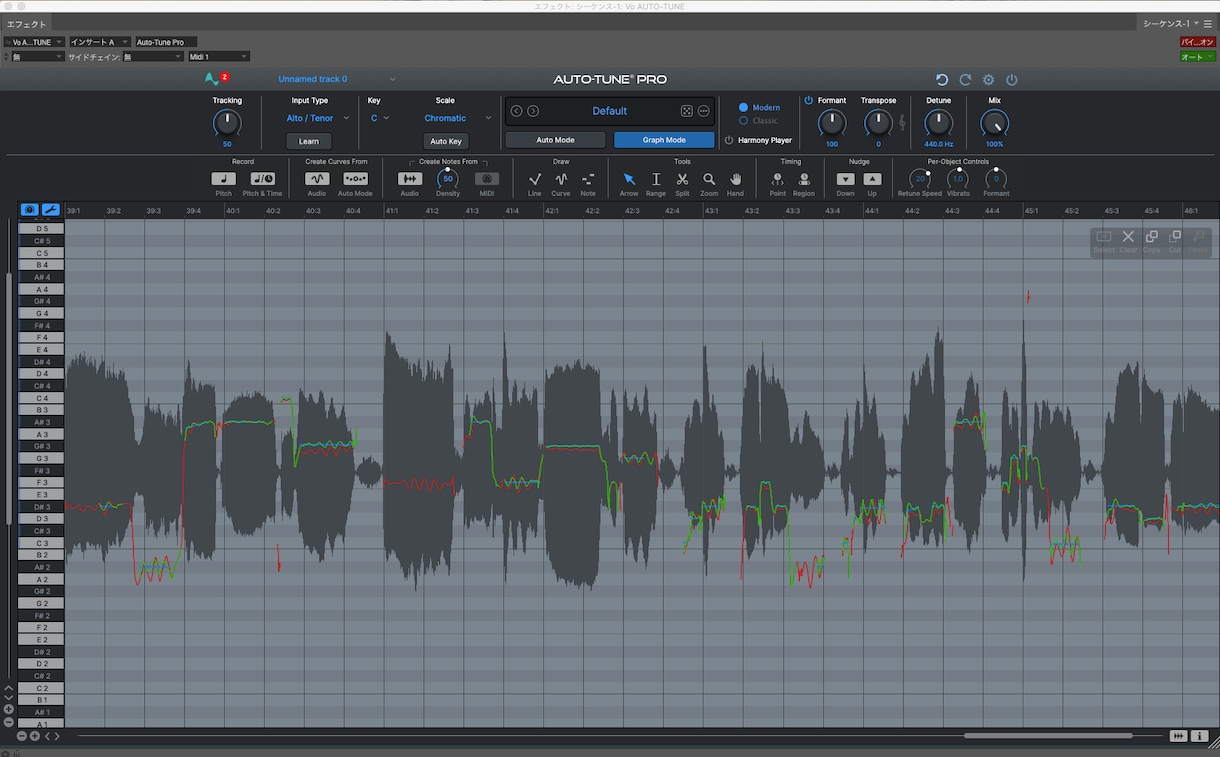Click the Clear button in graph
Image resolution: width=1220 pixels, height=757 pixels.
(x=1128, y=241)
